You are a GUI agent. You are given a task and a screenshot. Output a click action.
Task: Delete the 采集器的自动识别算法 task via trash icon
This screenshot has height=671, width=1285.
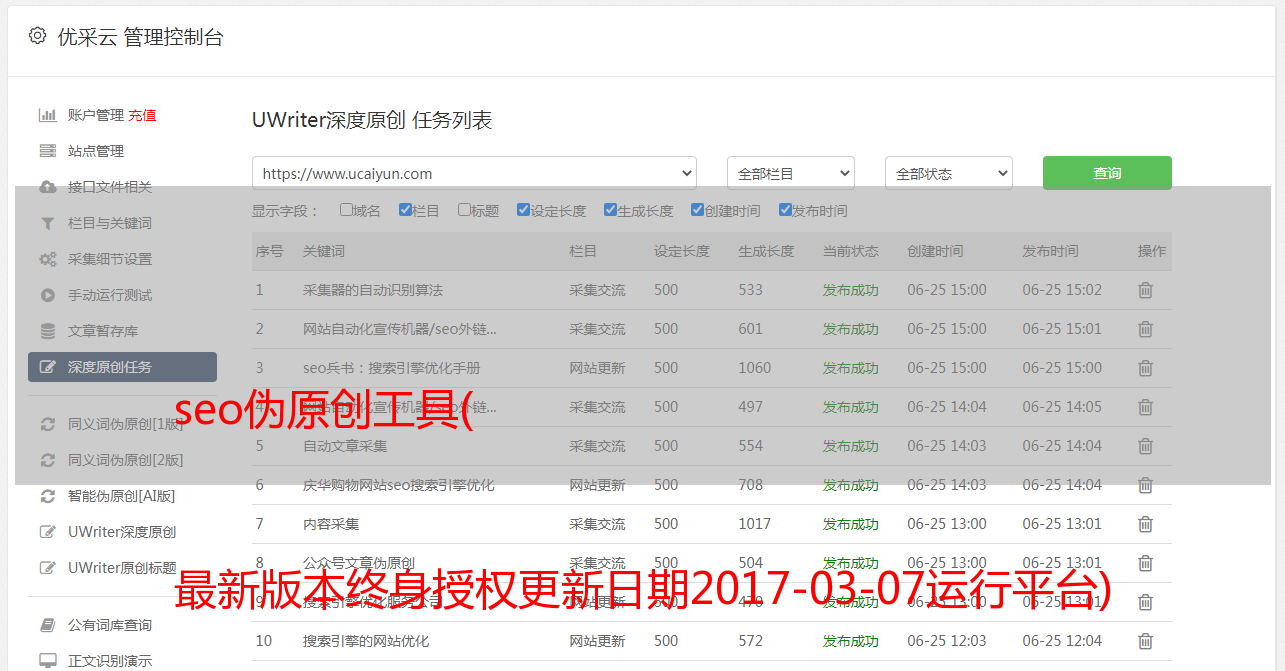1145,290
